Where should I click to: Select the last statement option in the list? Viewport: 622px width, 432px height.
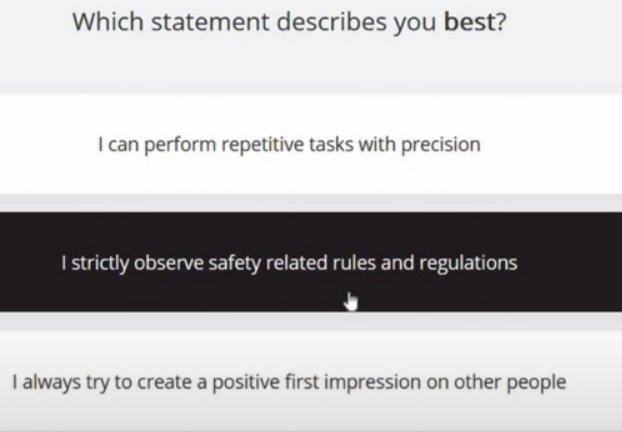pos(311,381)
